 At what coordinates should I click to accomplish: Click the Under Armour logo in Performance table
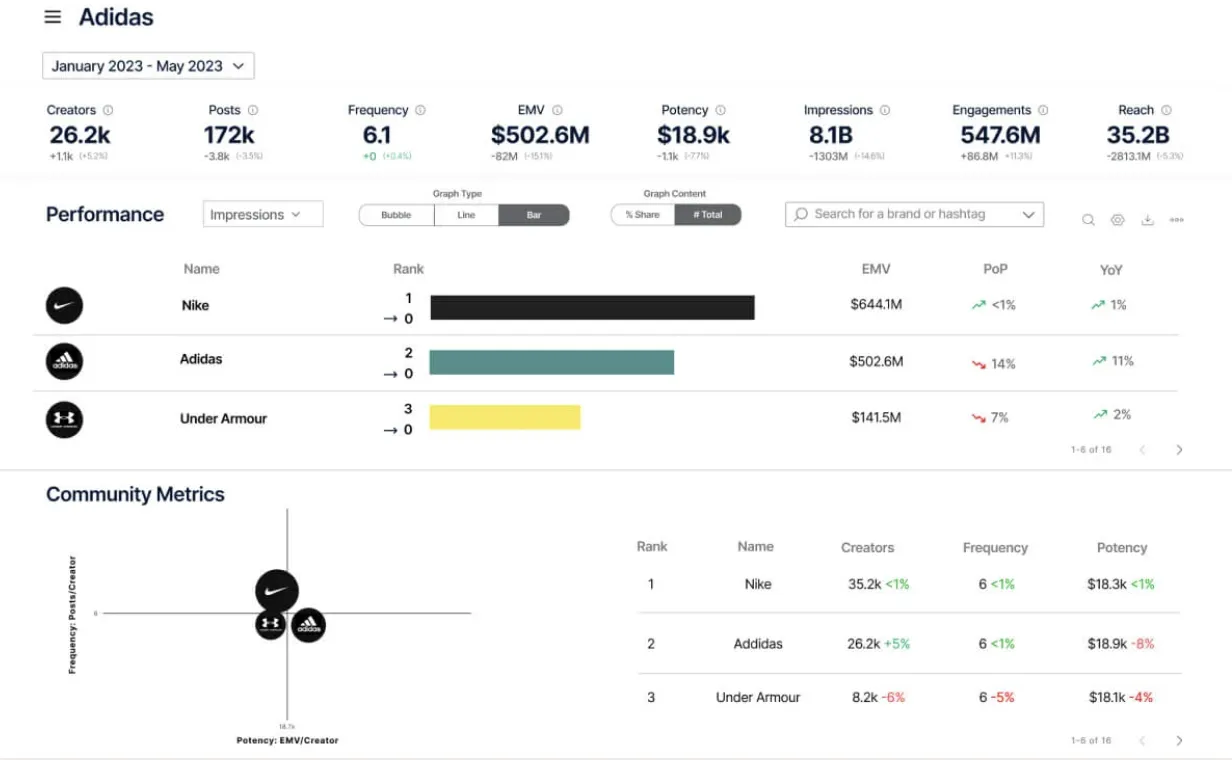pyautogui.click(x=64, y=419)
